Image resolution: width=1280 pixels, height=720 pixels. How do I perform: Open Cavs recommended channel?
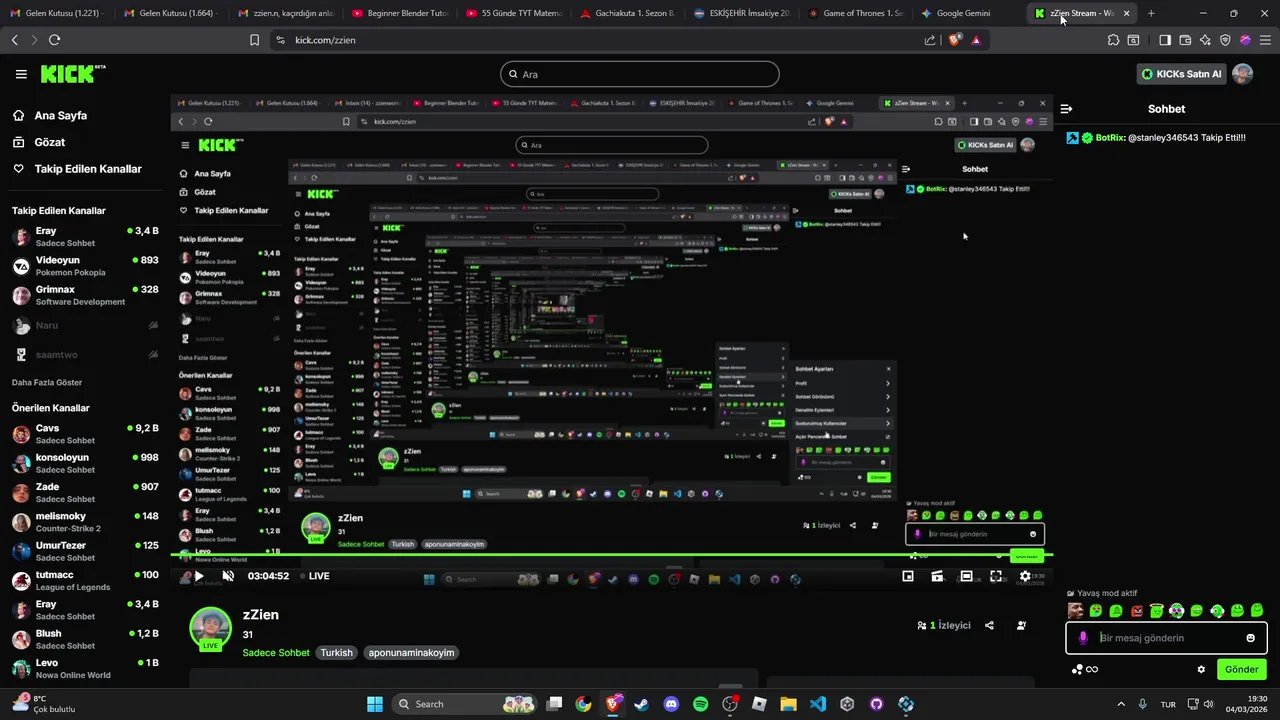pyautogui.click(x=85, y=434)
